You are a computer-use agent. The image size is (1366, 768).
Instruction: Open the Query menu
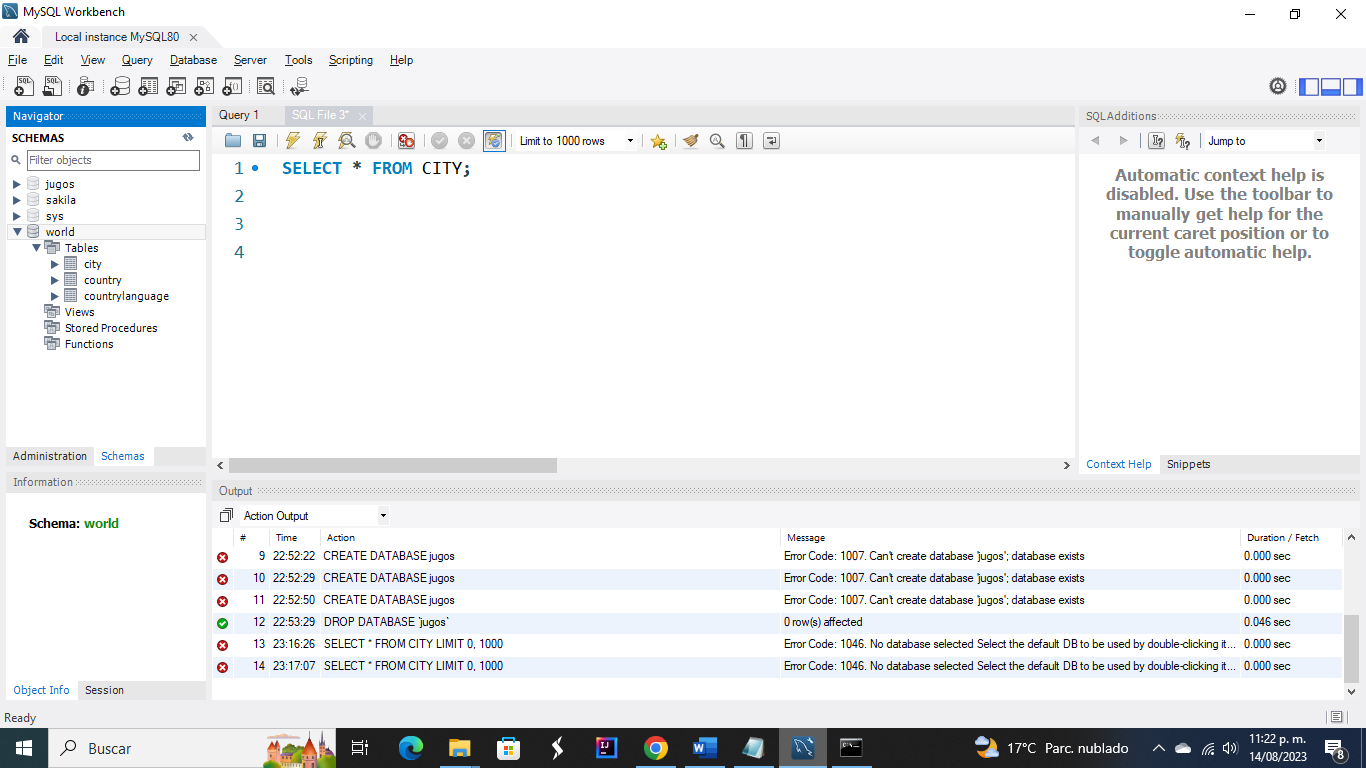[x=137, y=60]
